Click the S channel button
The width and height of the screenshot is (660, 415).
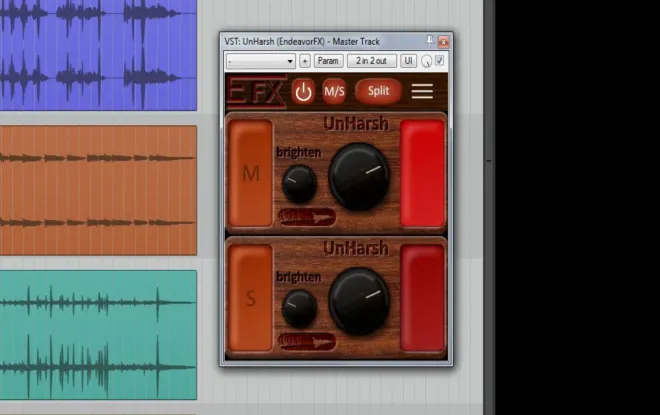pyautogui.click(x=250, y=298)
